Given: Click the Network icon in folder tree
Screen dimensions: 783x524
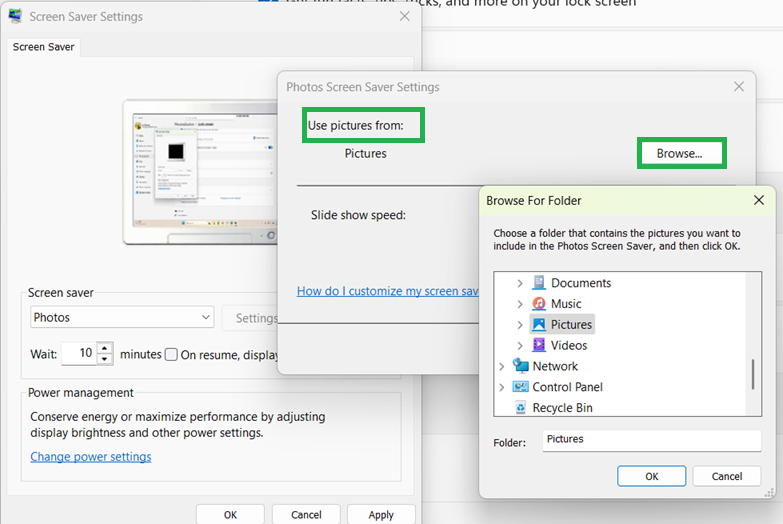Looking at the screenshot, I should pos(520,366).
